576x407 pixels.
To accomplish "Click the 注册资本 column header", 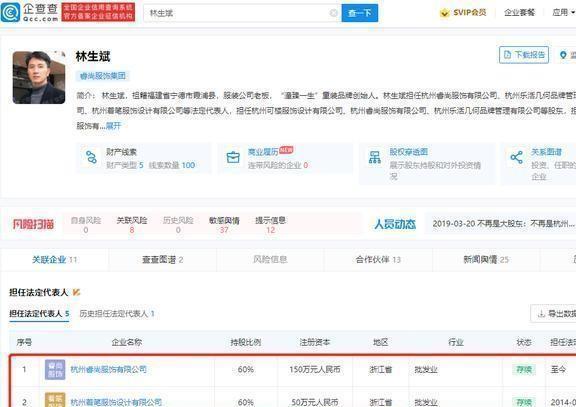I will tap(315, 342).
